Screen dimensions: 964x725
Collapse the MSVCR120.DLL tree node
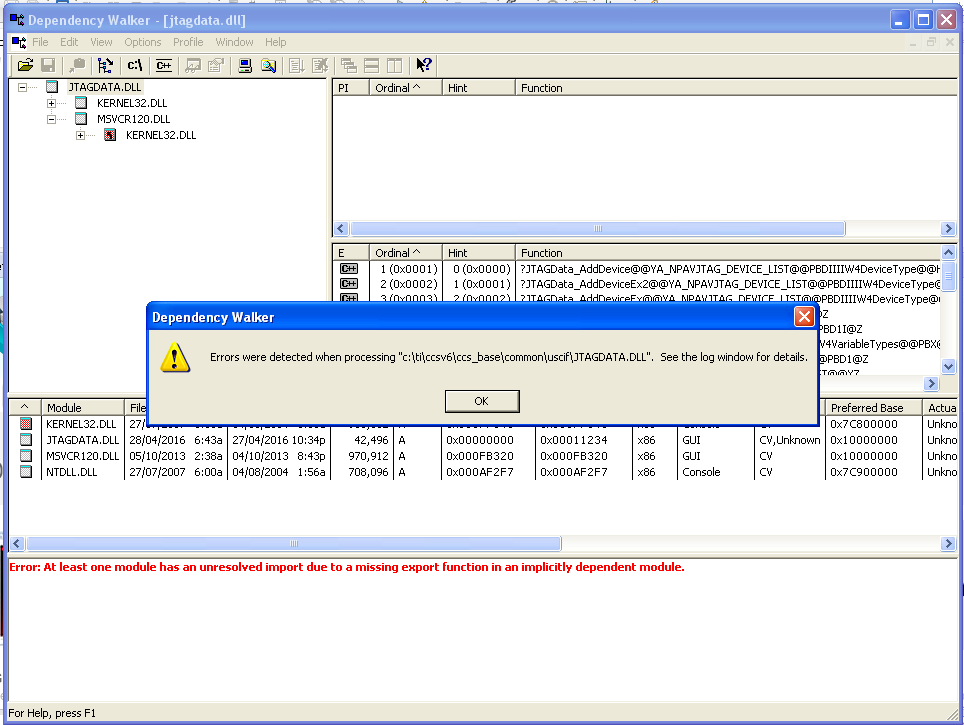click(x=52, y=119)
